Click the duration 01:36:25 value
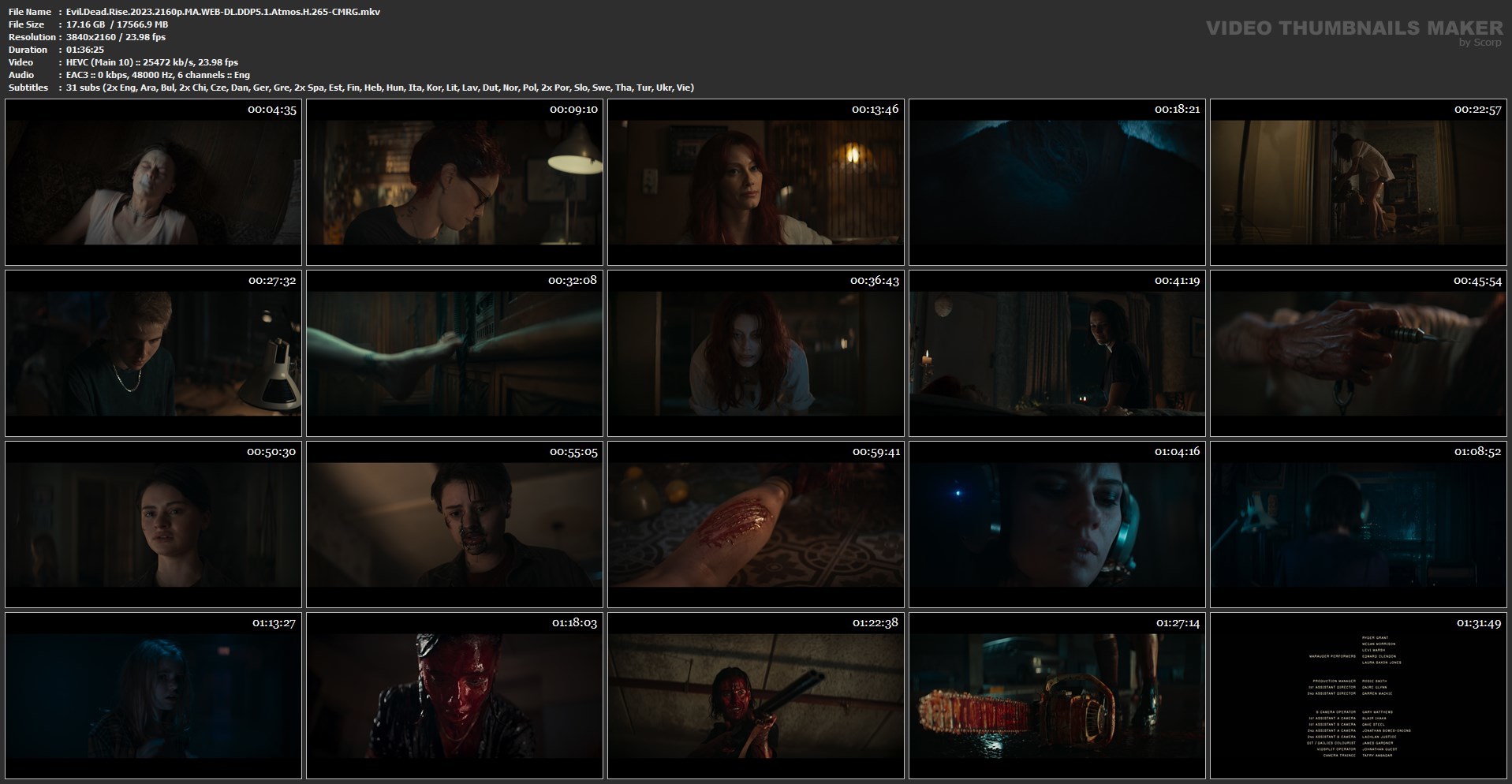 [x=85, y=50]
